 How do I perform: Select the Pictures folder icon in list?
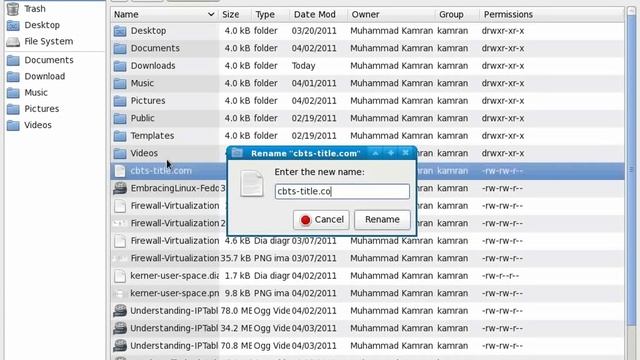[x=120, y=101]
